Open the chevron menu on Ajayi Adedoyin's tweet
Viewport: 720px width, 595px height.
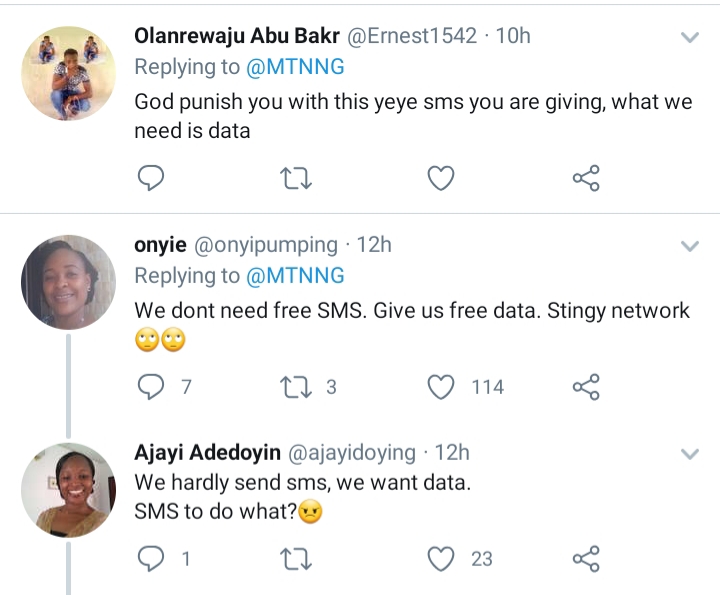point(690,454)
